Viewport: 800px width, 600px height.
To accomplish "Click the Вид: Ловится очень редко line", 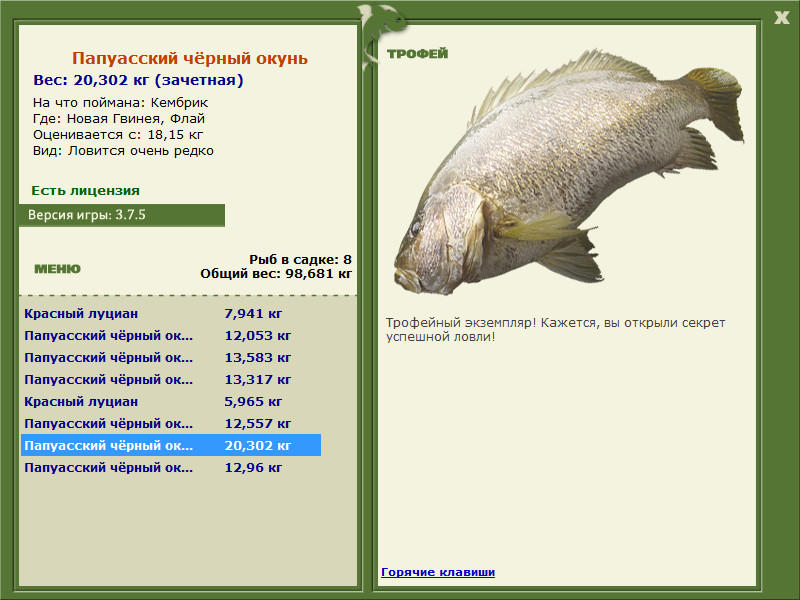I will 123,151.
